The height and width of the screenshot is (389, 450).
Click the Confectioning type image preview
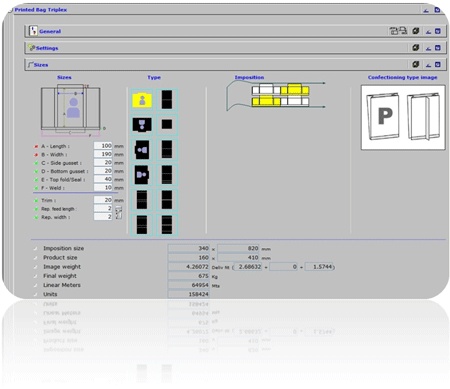(x=403, y=117)
